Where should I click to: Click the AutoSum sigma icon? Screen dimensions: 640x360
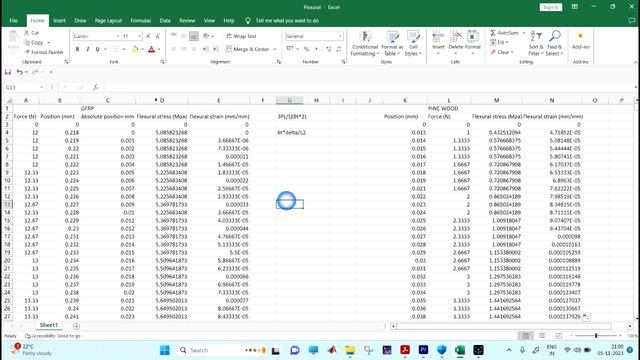pos(493,33)
